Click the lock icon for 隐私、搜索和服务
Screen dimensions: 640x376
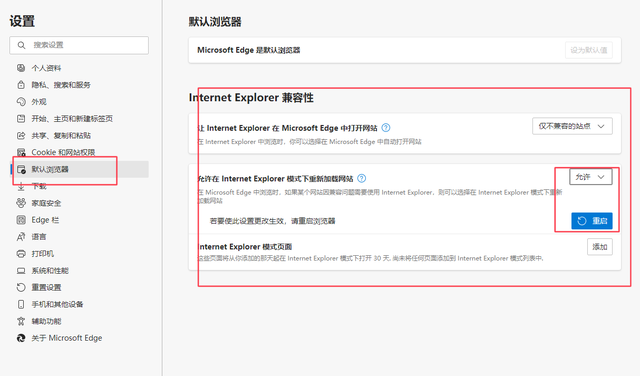pos(21,85)
